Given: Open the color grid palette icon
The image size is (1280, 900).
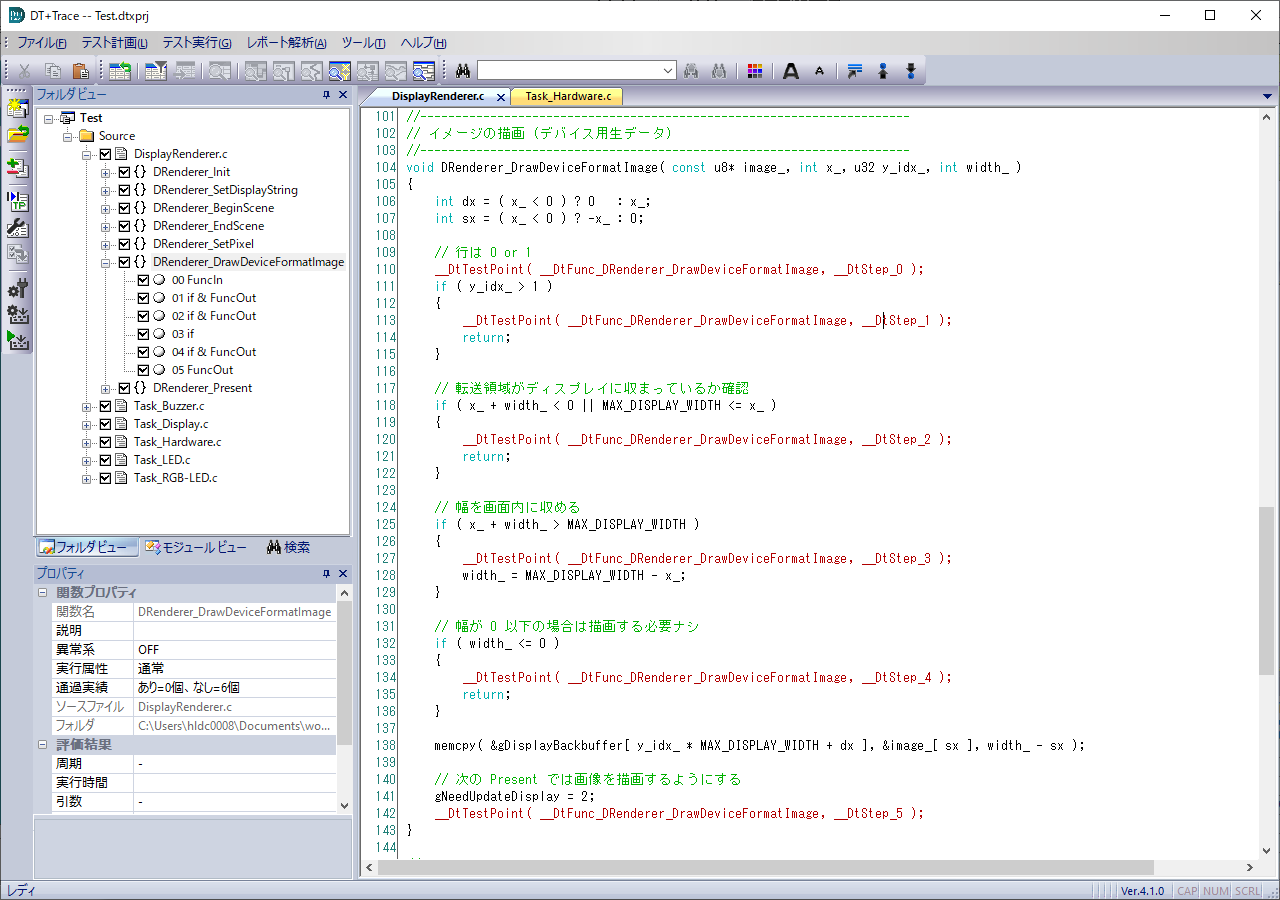Looking at the screenshot, I should pyautogui.click(x=755, y=71).
